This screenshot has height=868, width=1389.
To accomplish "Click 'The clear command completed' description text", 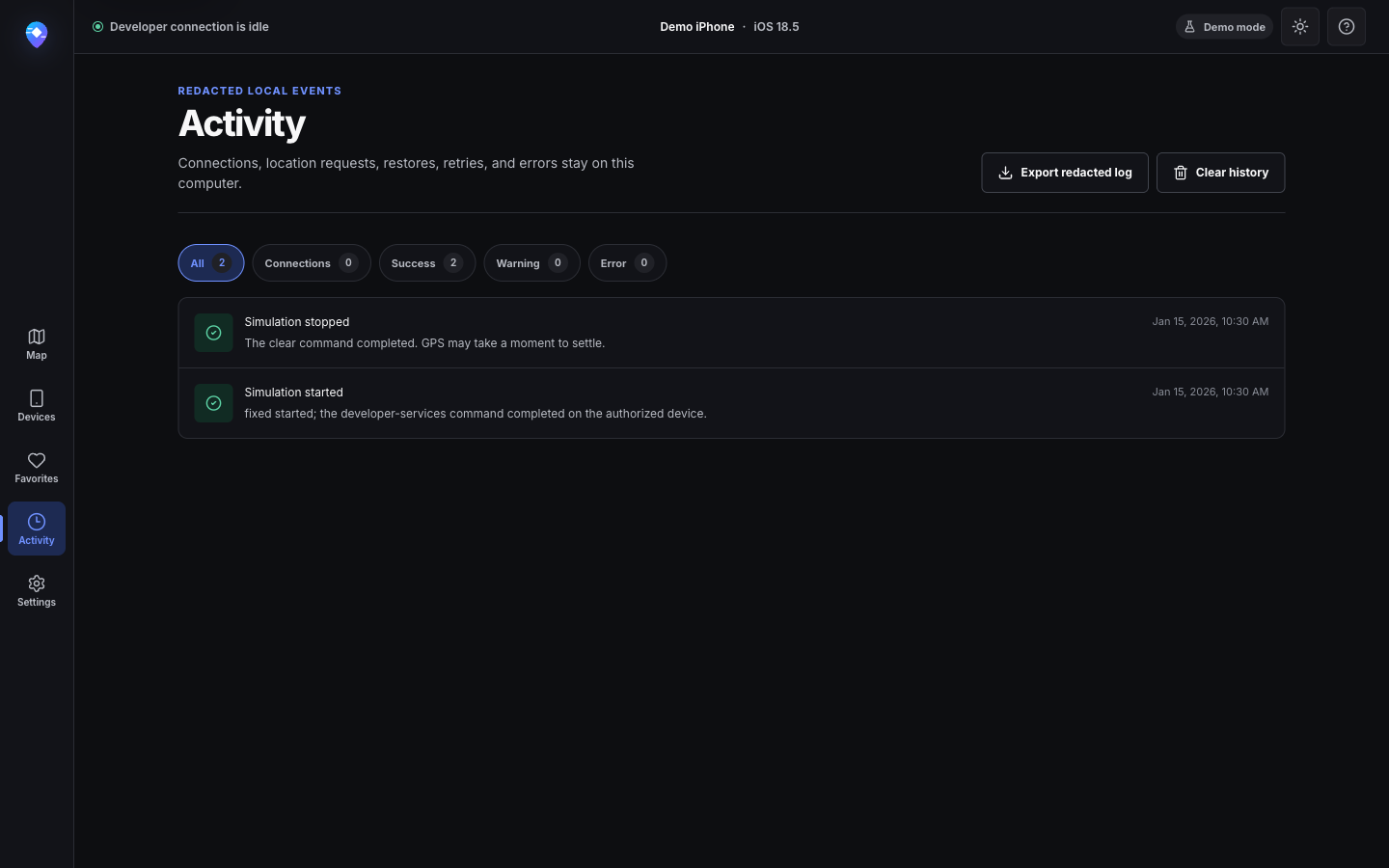I will pyautogui.click(x=424, y=343).
